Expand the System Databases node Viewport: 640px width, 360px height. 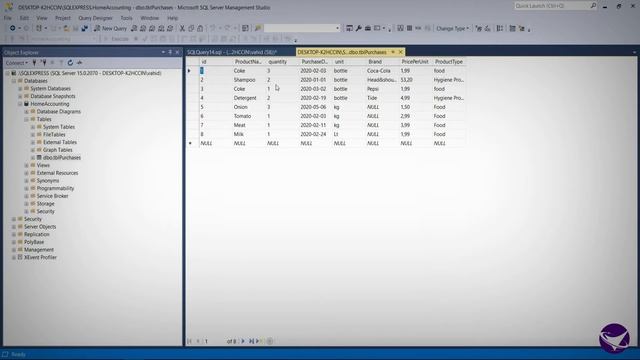[20, 89]
